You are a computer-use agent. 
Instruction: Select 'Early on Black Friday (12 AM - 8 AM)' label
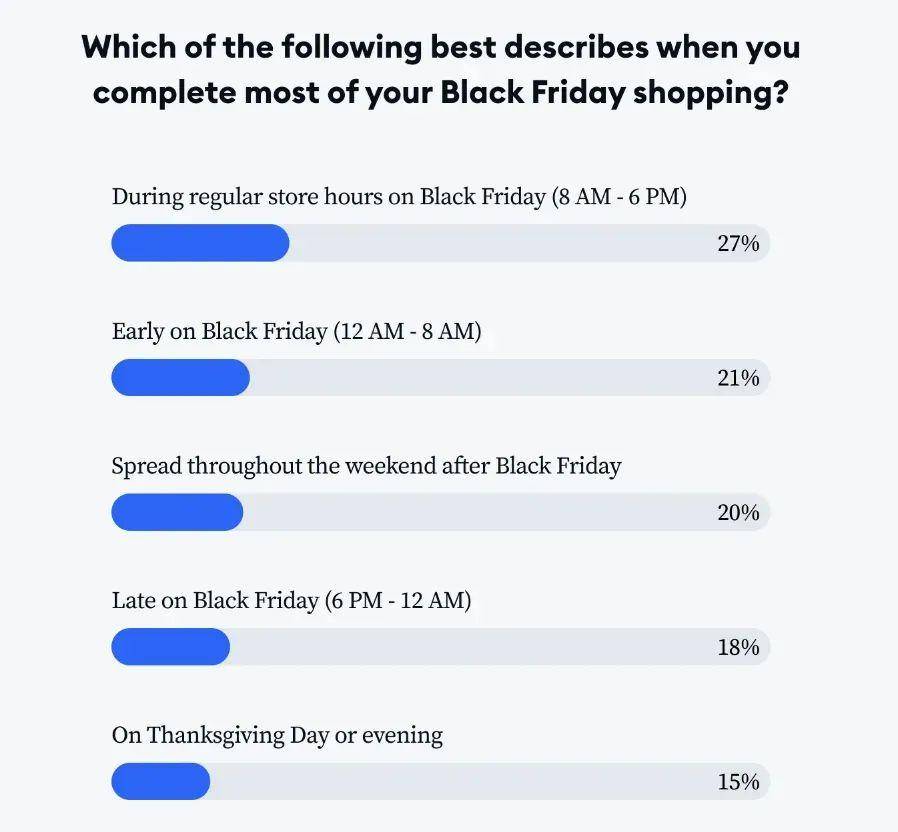pos(297,332)
